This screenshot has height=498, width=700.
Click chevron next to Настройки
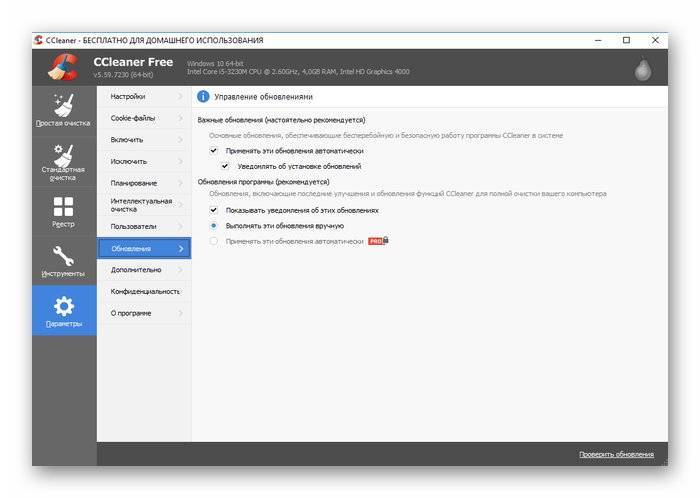click(180, 96)
